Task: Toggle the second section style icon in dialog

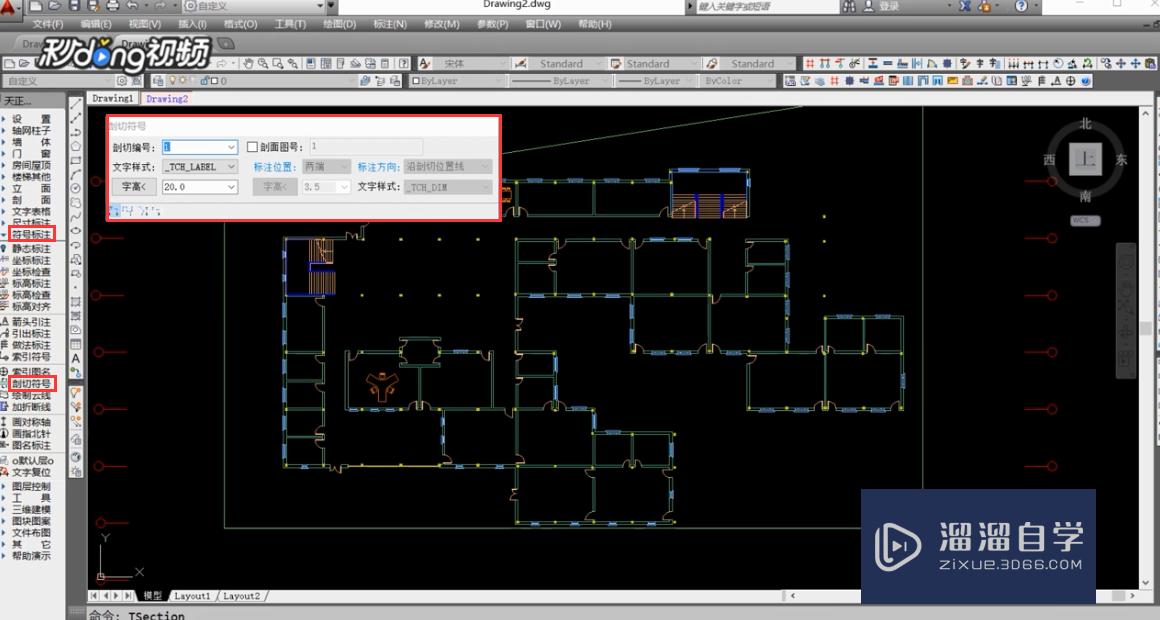Action: coord(127,211)
